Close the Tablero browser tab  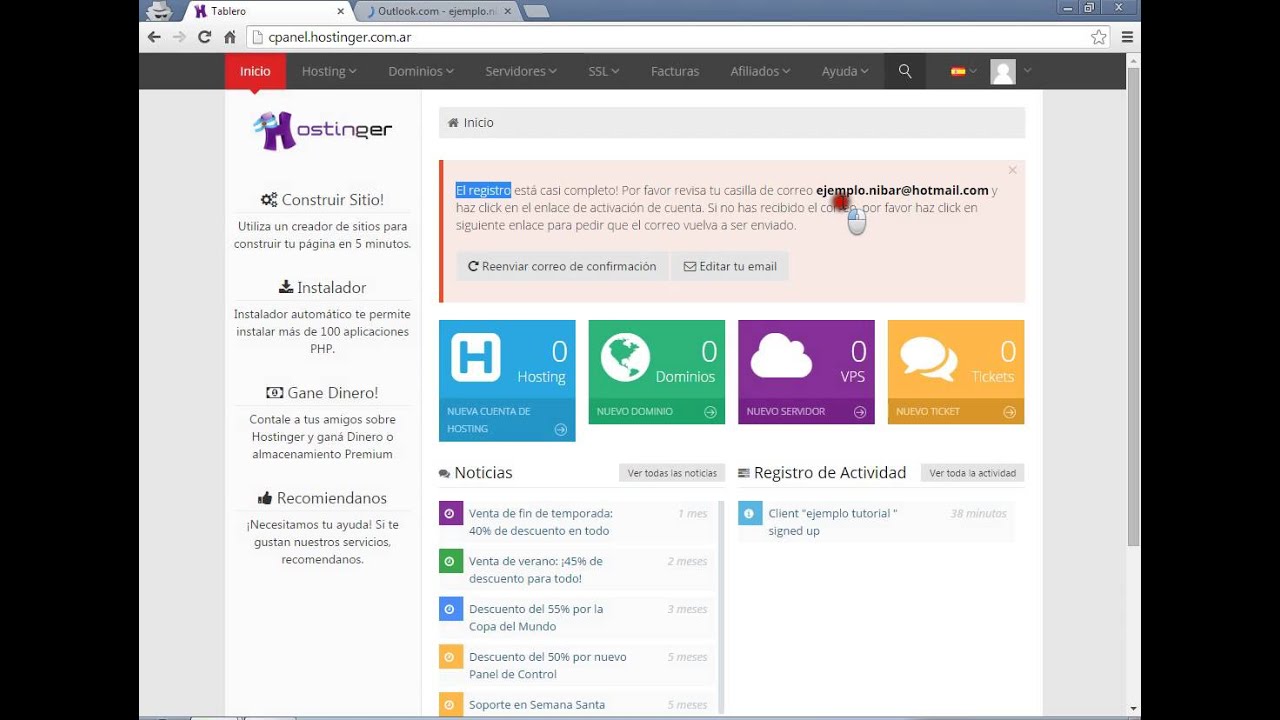[x=340, y=11]
